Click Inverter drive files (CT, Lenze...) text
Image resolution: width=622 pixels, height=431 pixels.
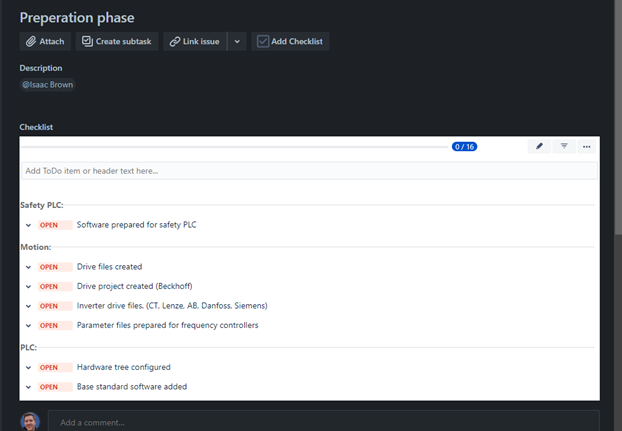click(x=172, y=306)
